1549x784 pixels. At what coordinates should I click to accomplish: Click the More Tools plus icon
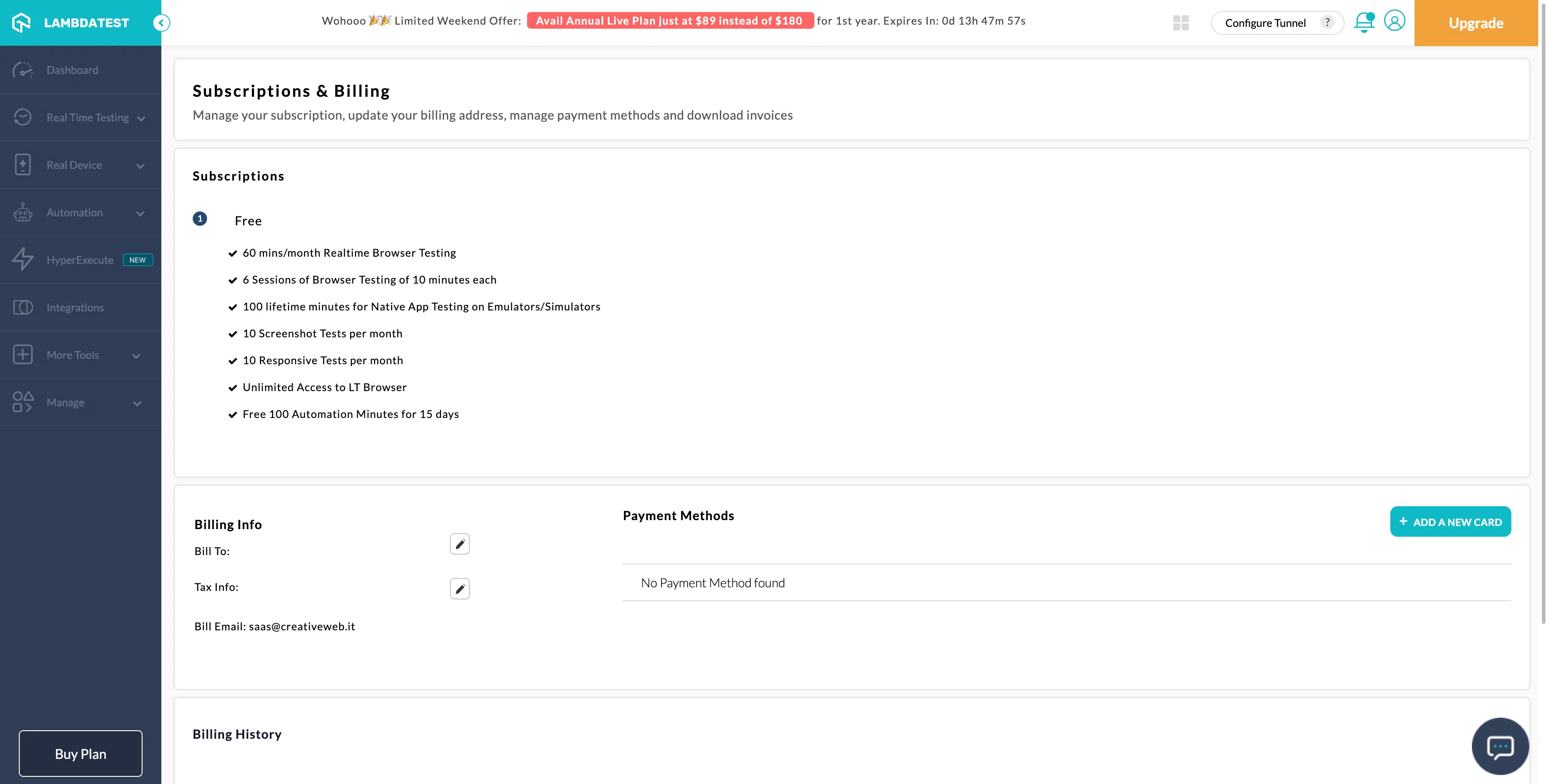coord(23,355)
